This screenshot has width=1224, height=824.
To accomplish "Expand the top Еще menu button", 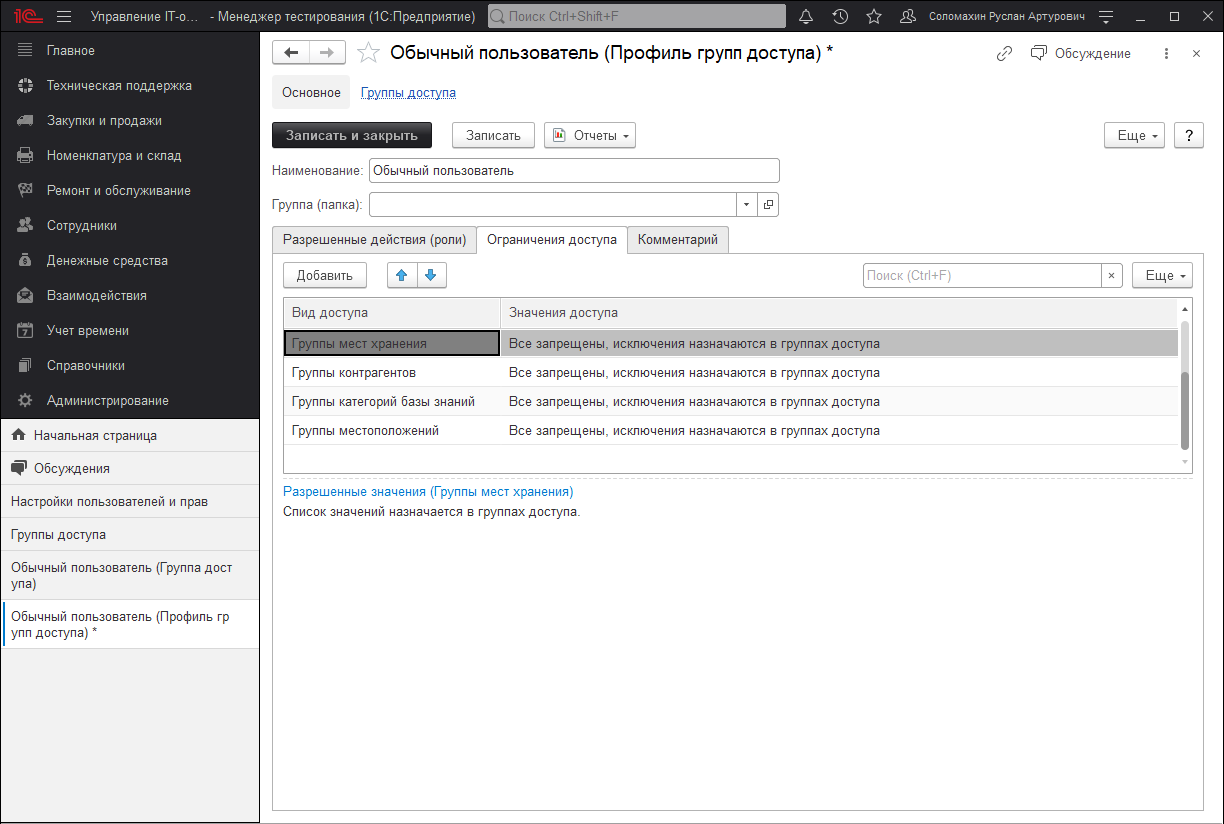I will (1134, 135).
